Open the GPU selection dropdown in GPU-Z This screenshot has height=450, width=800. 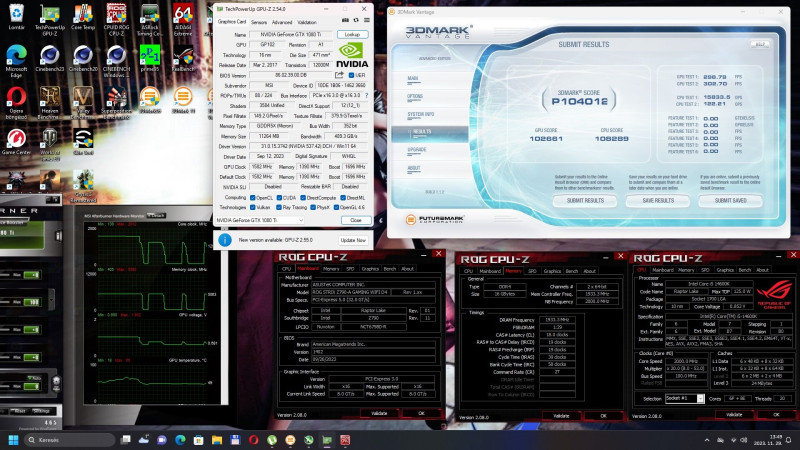tap(260, 220)
